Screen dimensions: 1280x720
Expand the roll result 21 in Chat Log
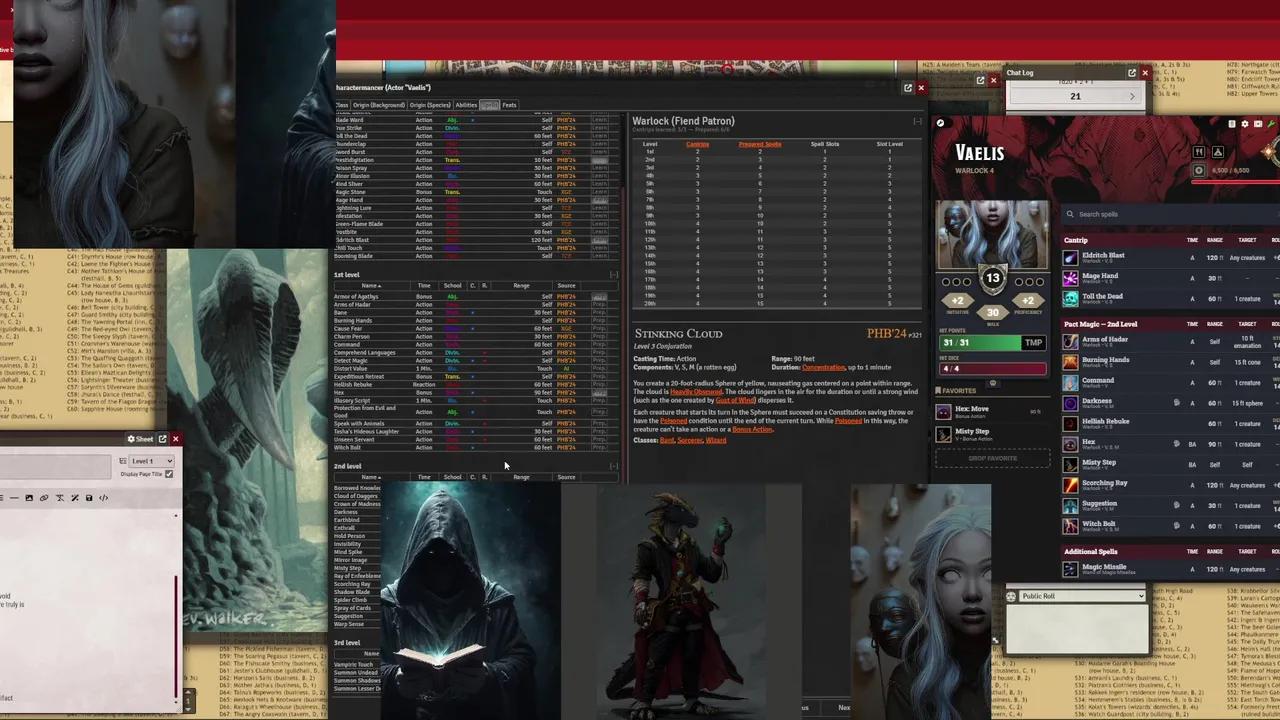pyautogui.click(x=1075, y=96)
